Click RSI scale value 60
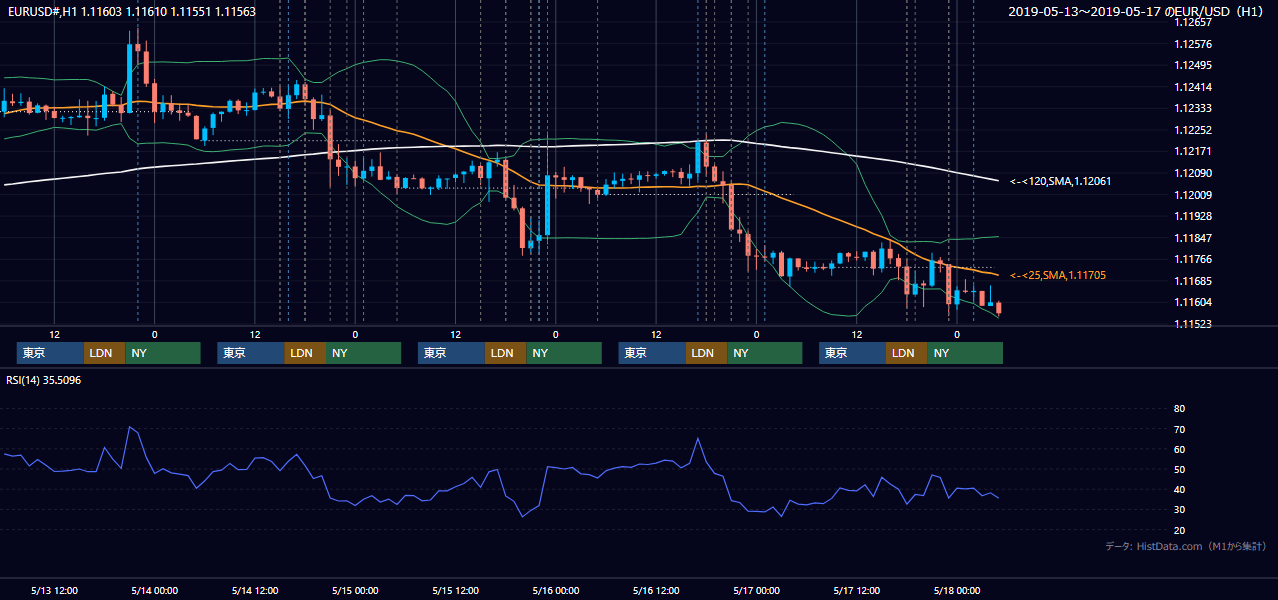The image size is (1278, 600). (x=1179, y=449)
